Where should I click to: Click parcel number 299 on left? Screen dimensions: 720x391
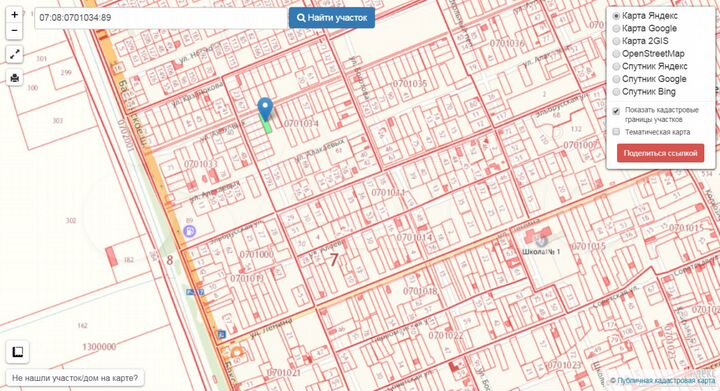click(66, 73)
